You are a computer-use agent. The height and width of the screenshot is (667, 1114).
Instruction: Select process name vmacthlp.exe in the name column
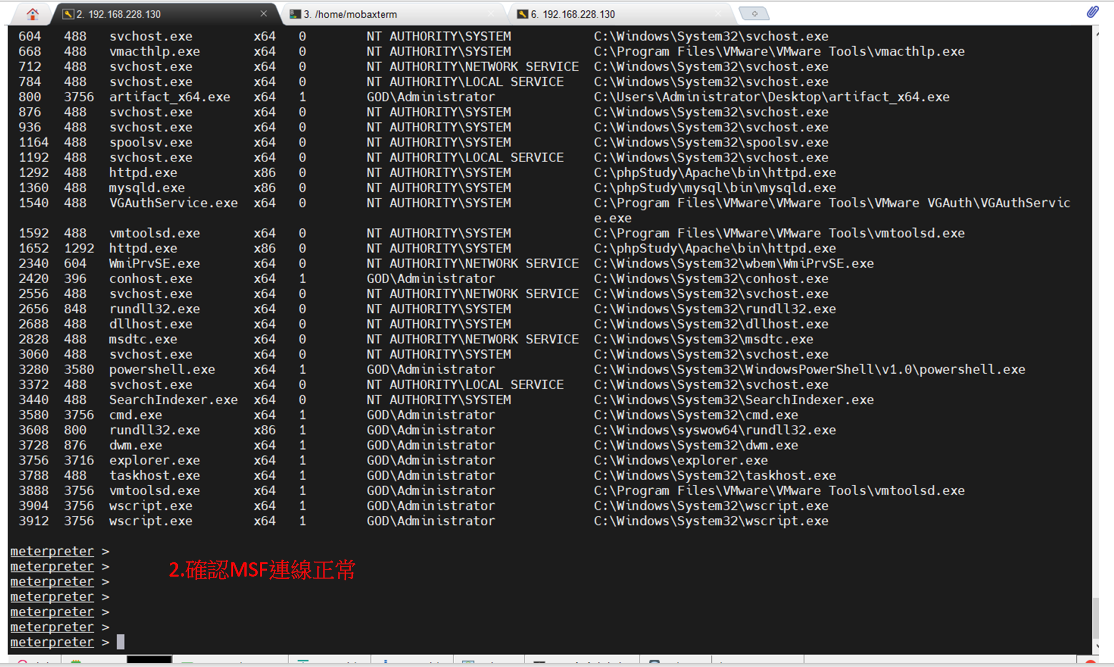coord(154,51)
